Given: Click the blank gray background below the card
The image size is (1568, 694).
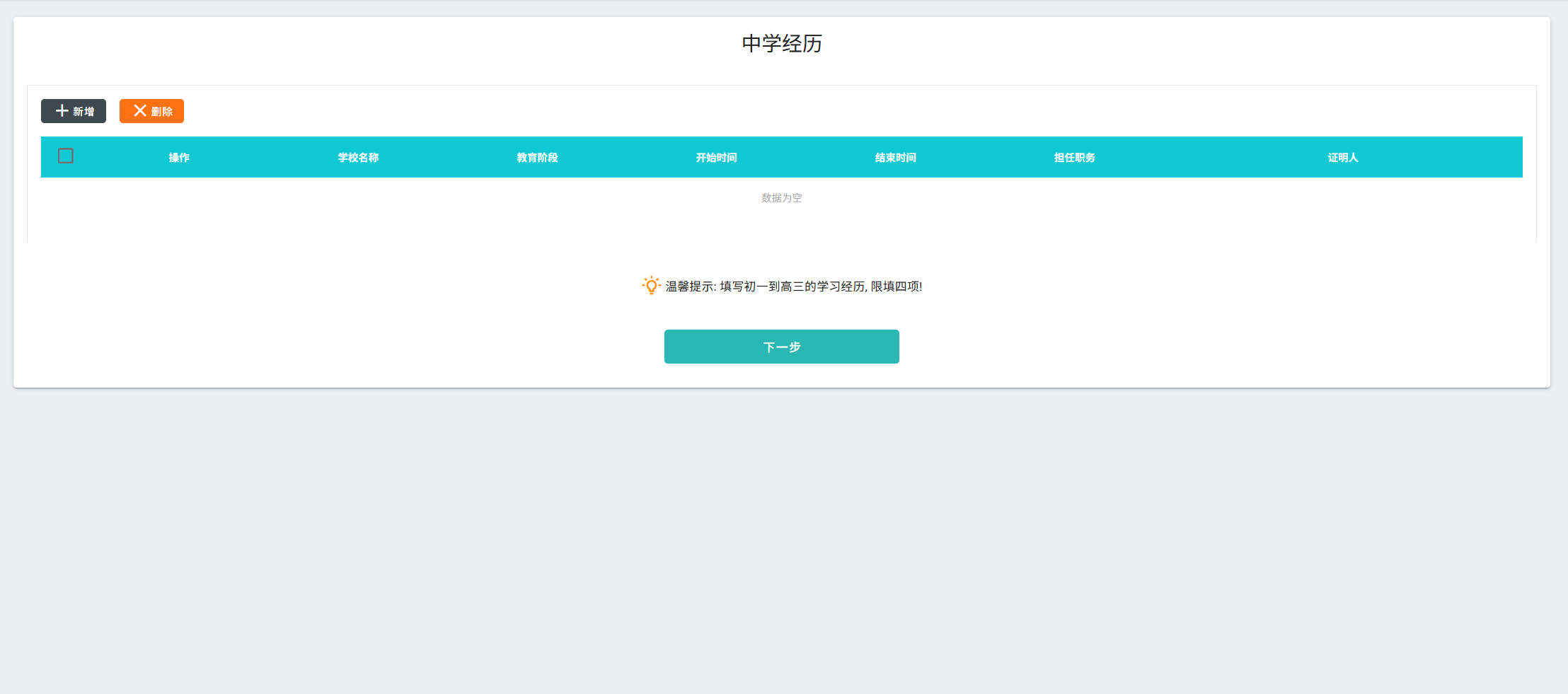Looking at the screenshot, I should [x=781, y=538].
